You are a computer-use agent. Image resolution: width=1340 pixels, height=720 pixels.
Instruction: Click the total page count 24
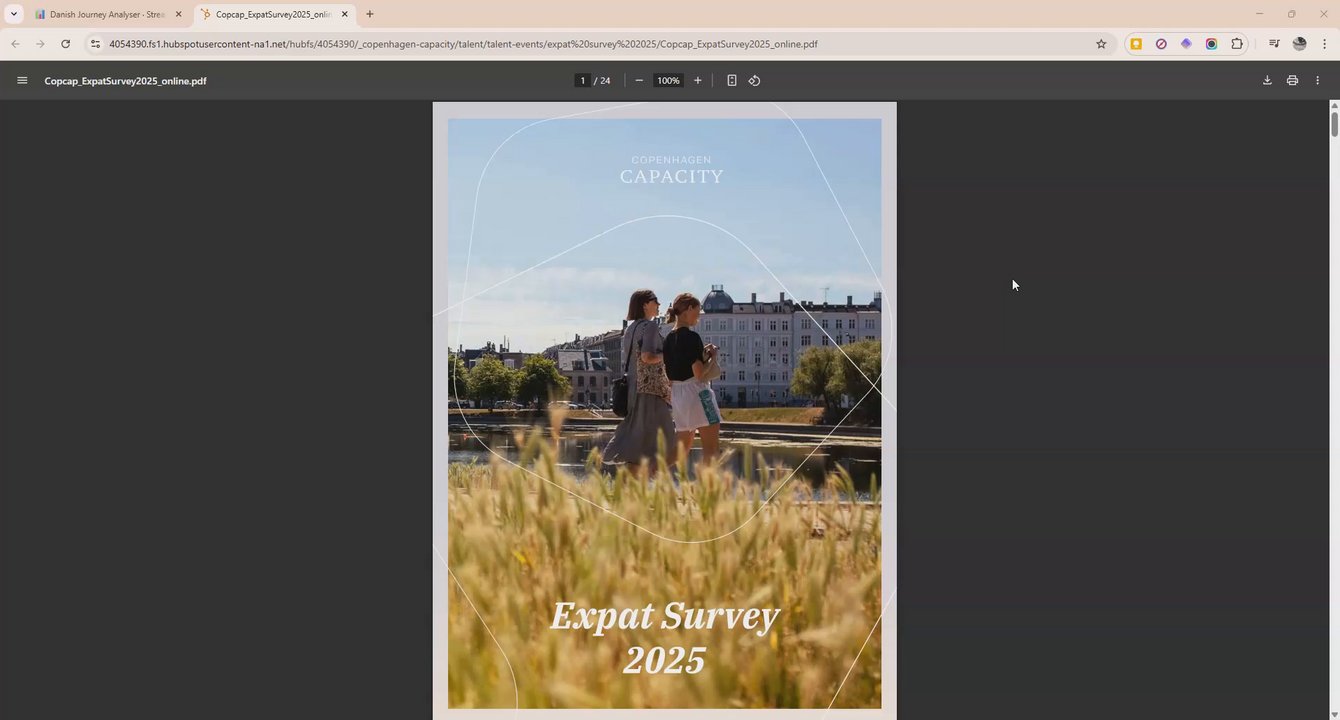(605, 81)
